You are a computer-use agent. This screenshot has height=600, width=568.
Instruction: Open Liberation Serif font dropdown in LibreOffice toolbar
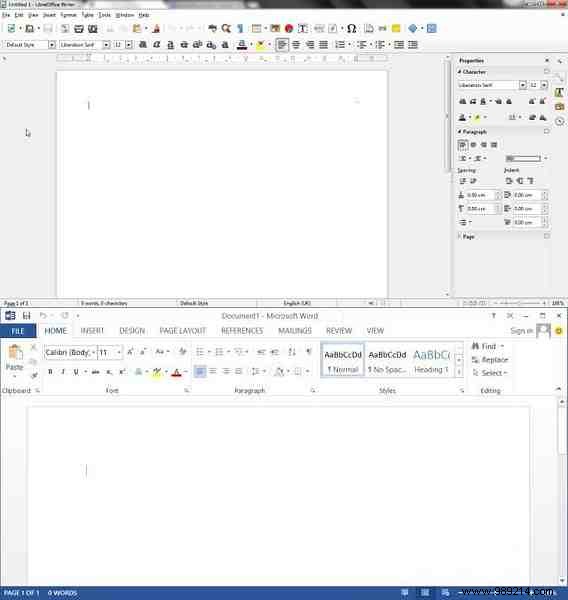pyautogui.click(x=106, y=45)
